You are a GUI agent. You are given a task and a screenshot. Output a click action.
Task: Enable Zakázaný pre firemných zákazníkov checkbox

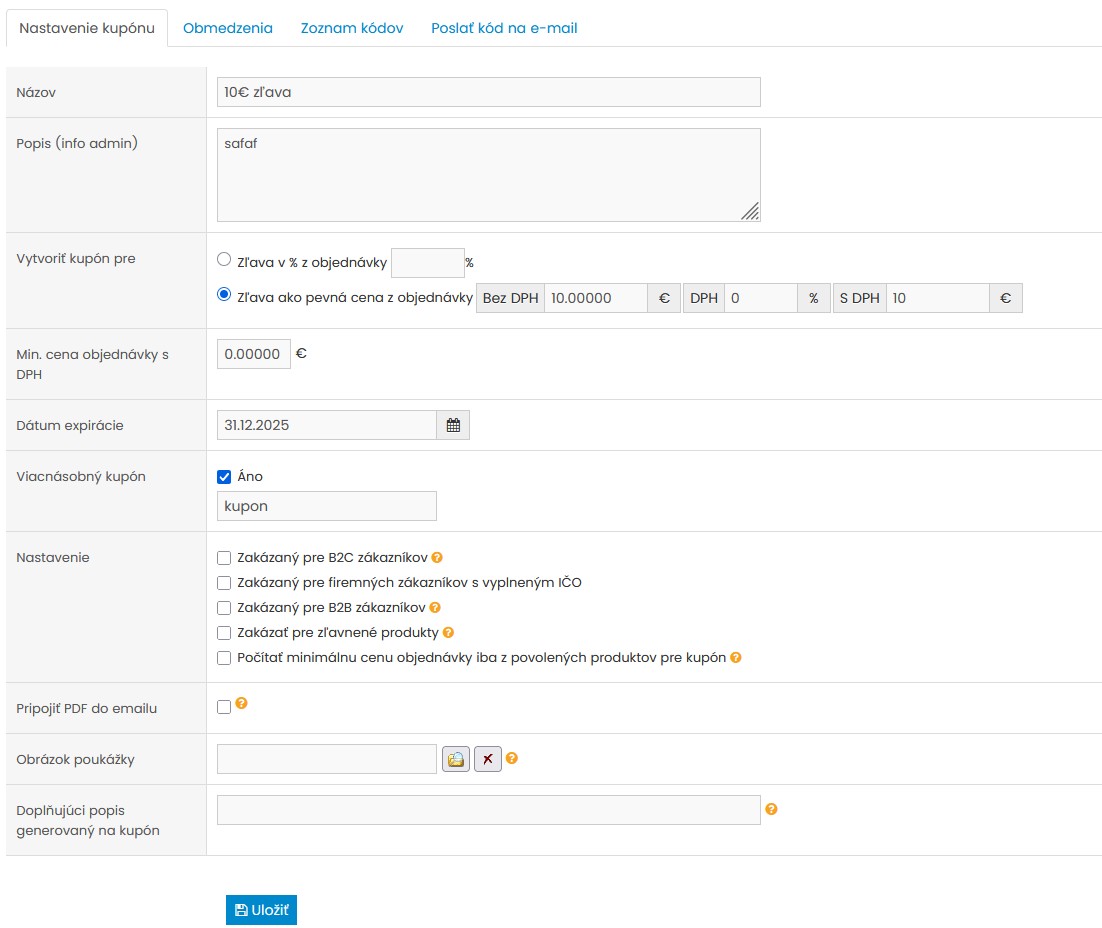(x=224, y=582)
